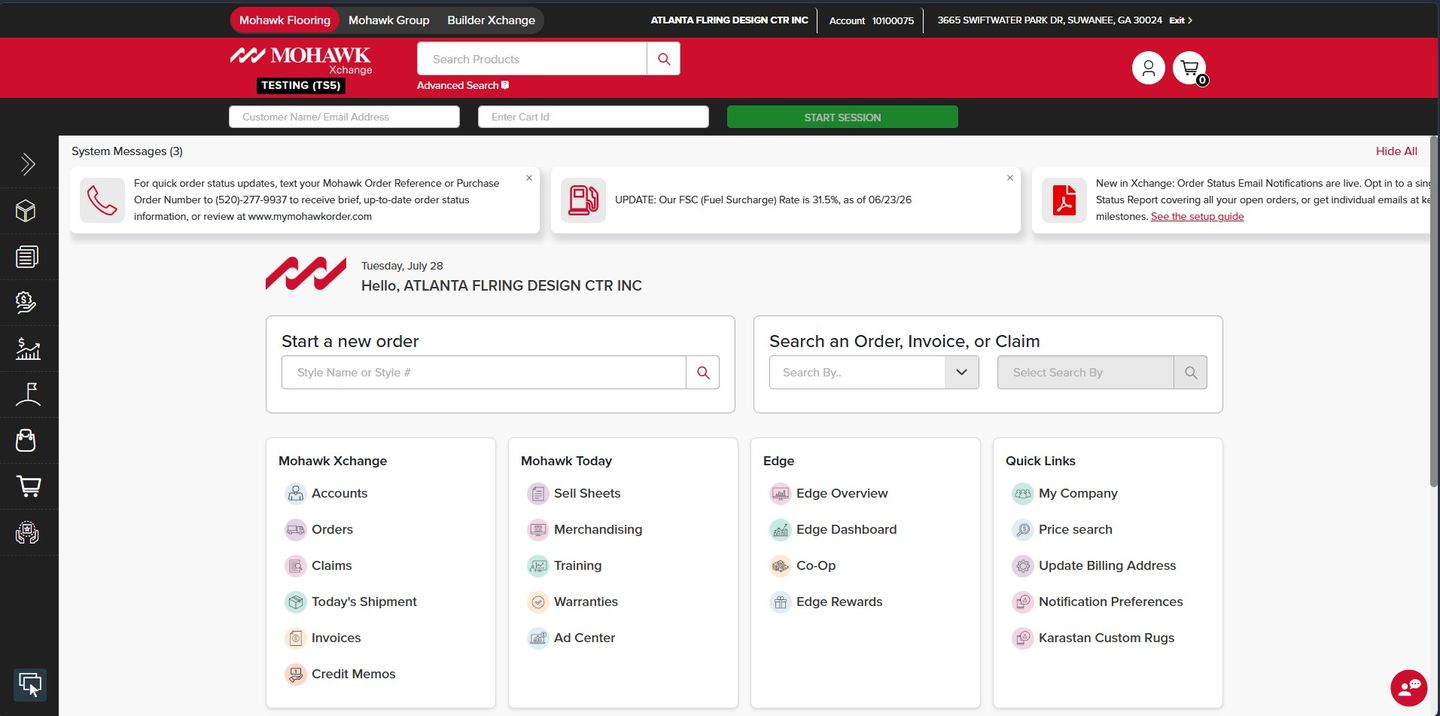
Task: Open the See the setup guide link
Action: (x=1197, y=216)
